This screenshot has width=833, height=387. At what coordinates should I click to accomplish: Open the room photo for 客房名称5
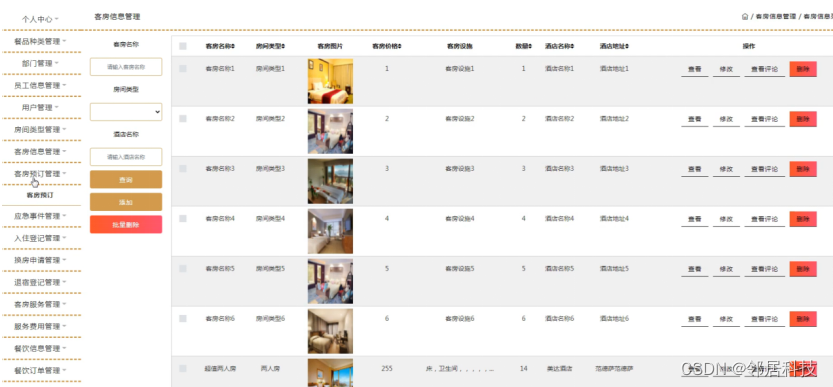(x=330, y=281)
